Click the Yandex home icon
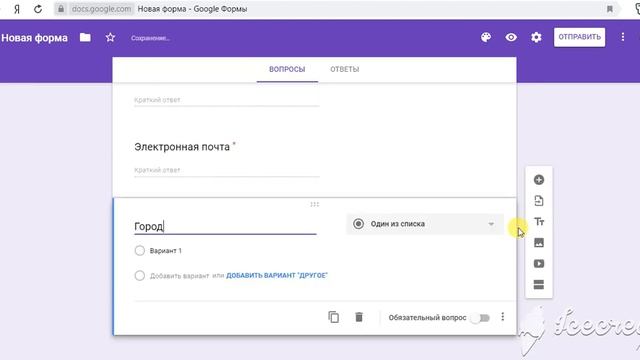 click(17, 9)
